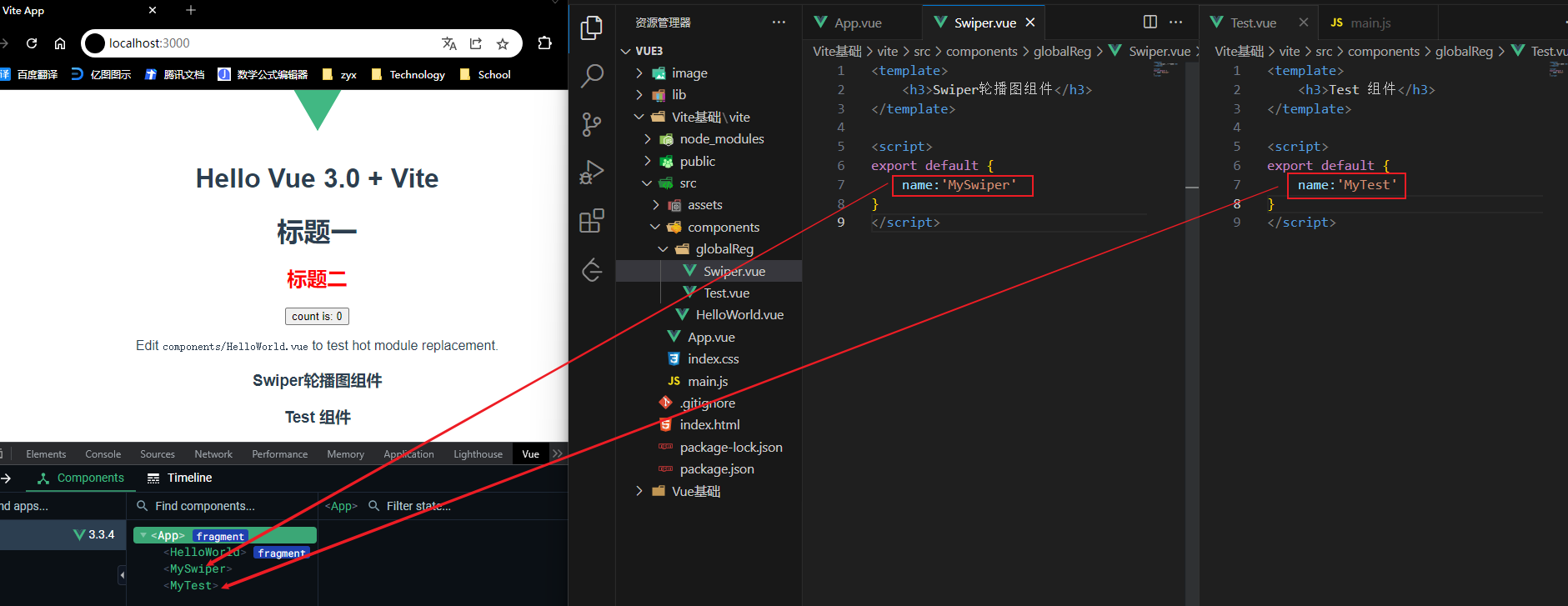This screenshot has height=606, width=1568.
Task: Close the Vite App browser tab
Action: (153, 10)
